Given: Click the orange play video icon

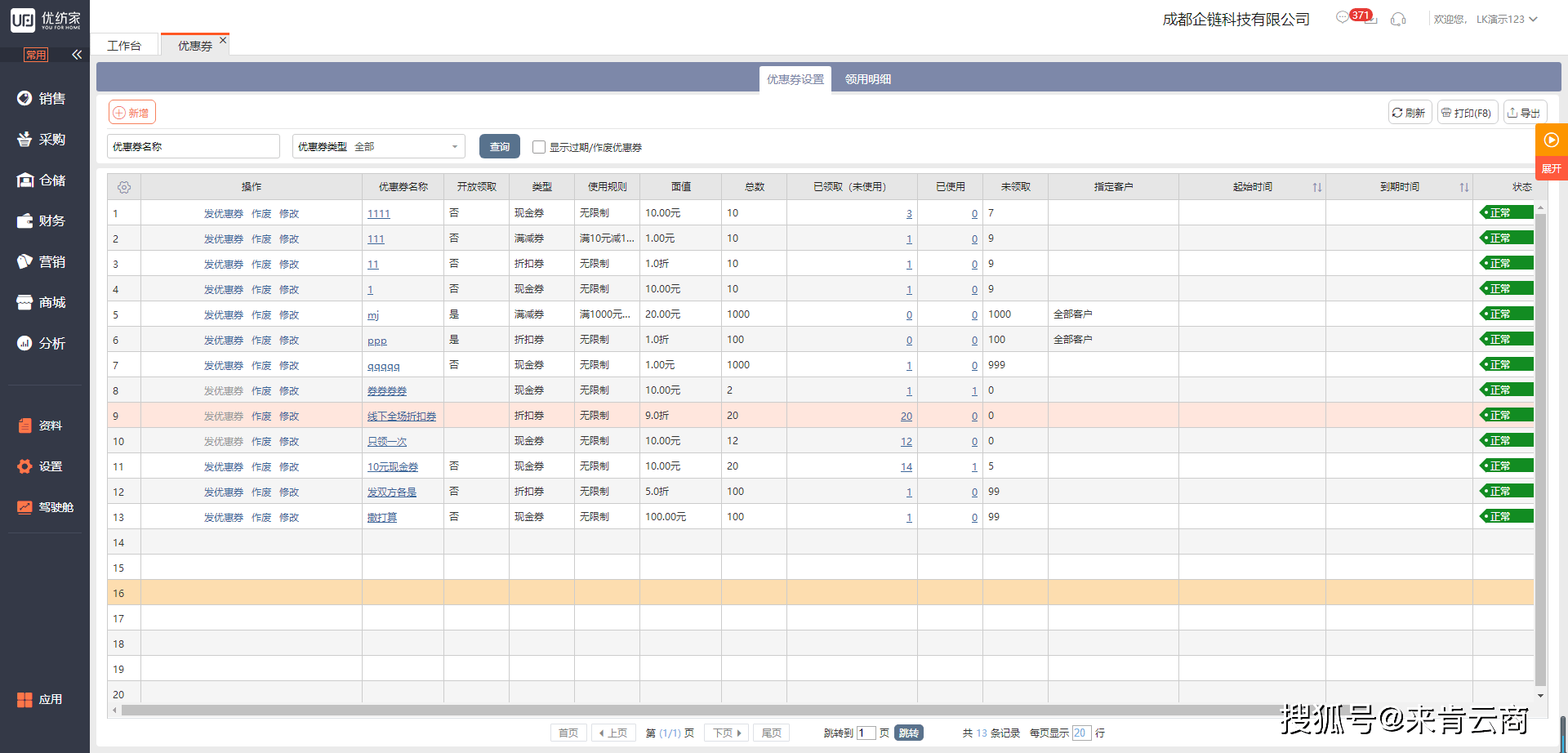Looking at the screenshot, I should (1552, 140).
